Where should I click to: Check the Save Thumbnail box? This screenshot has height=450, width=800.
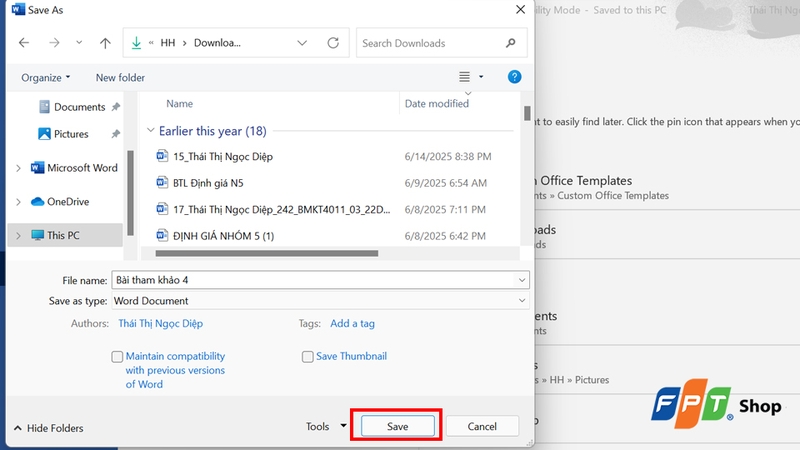(308, 356)
